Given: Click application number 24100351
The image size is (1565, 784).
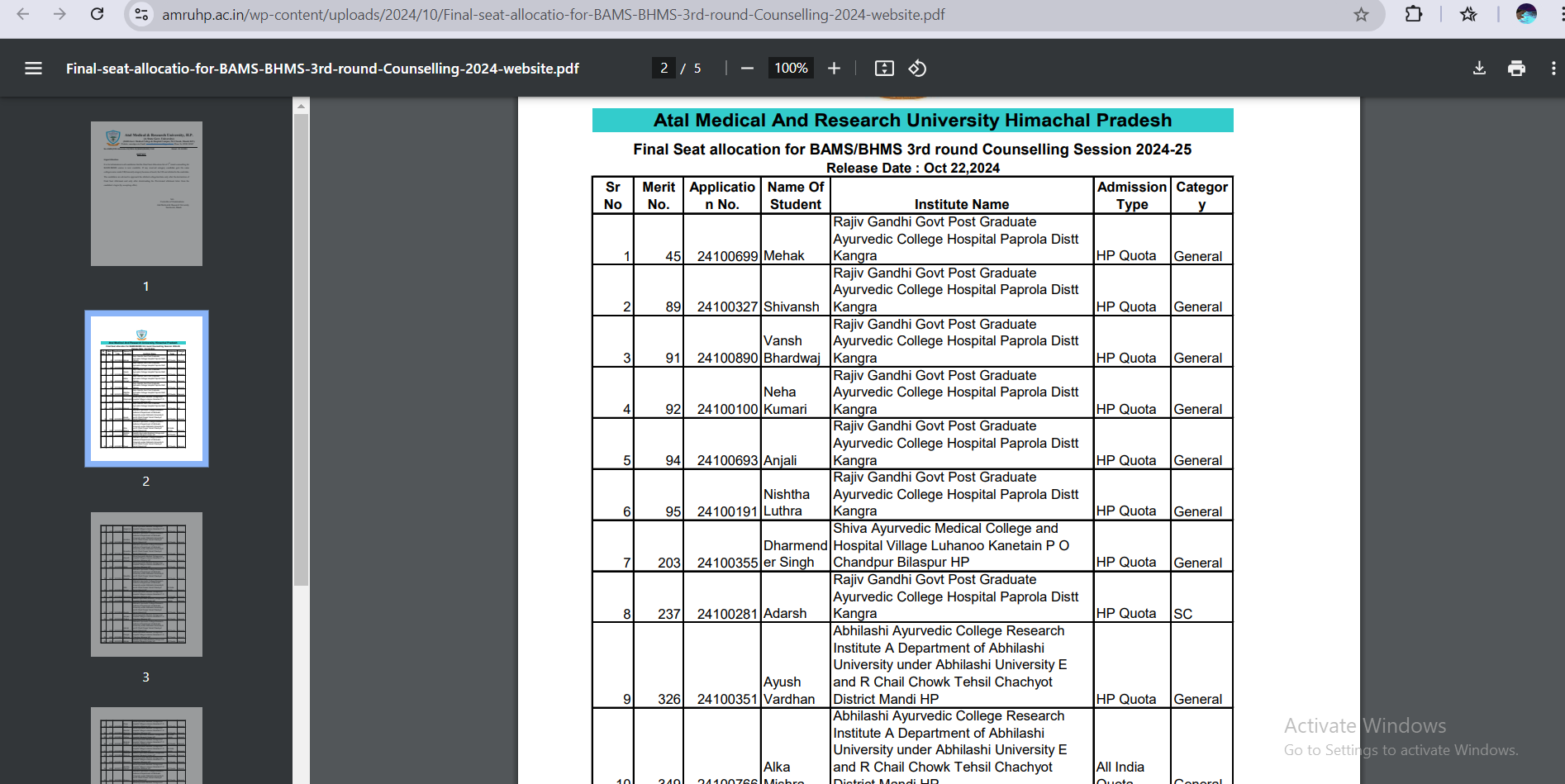Looking at the screenshot, I should coord(727,700).
